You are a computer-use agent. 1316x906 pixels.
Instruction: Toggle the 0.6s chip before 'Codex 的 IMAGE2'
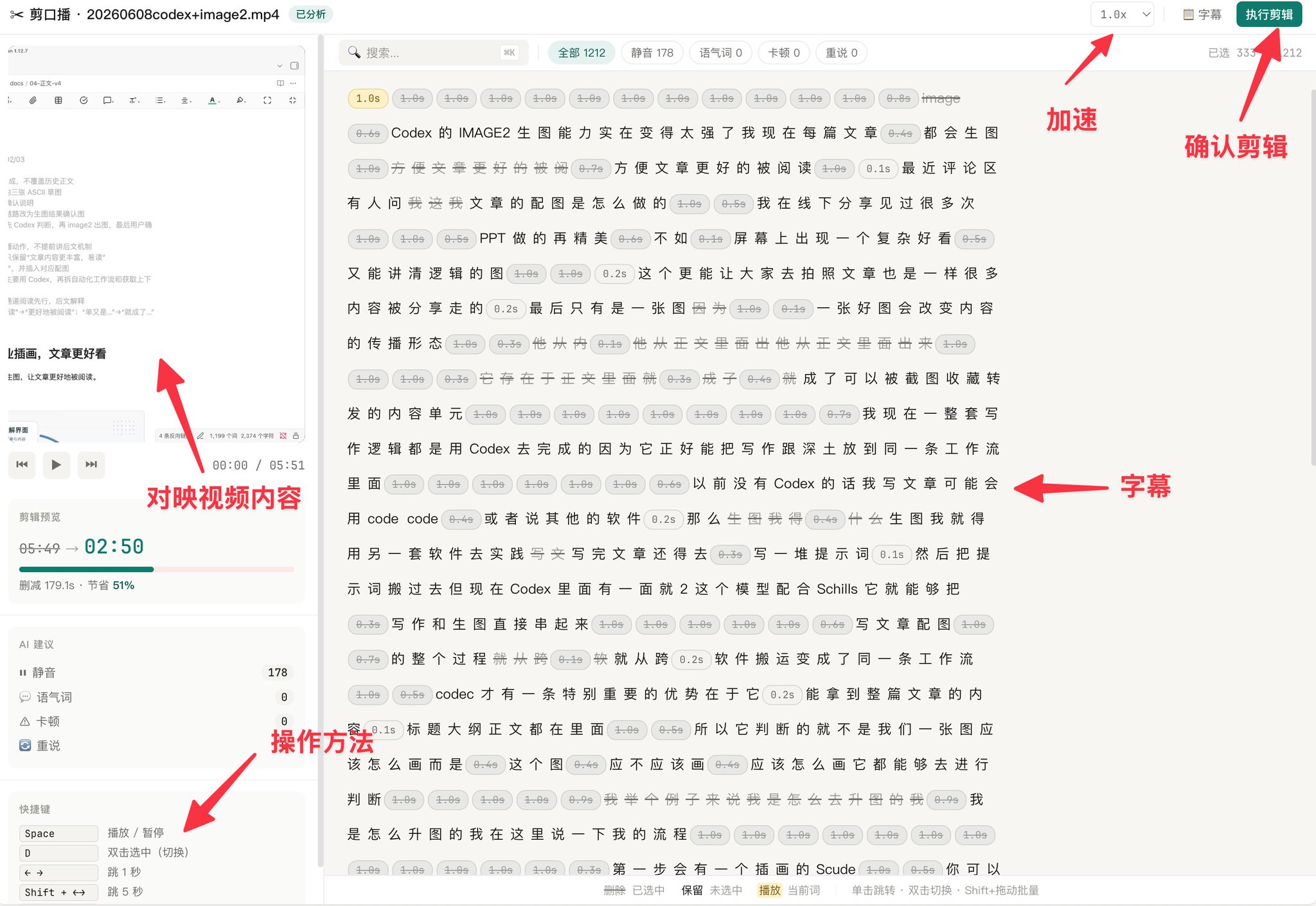(368, 133)
